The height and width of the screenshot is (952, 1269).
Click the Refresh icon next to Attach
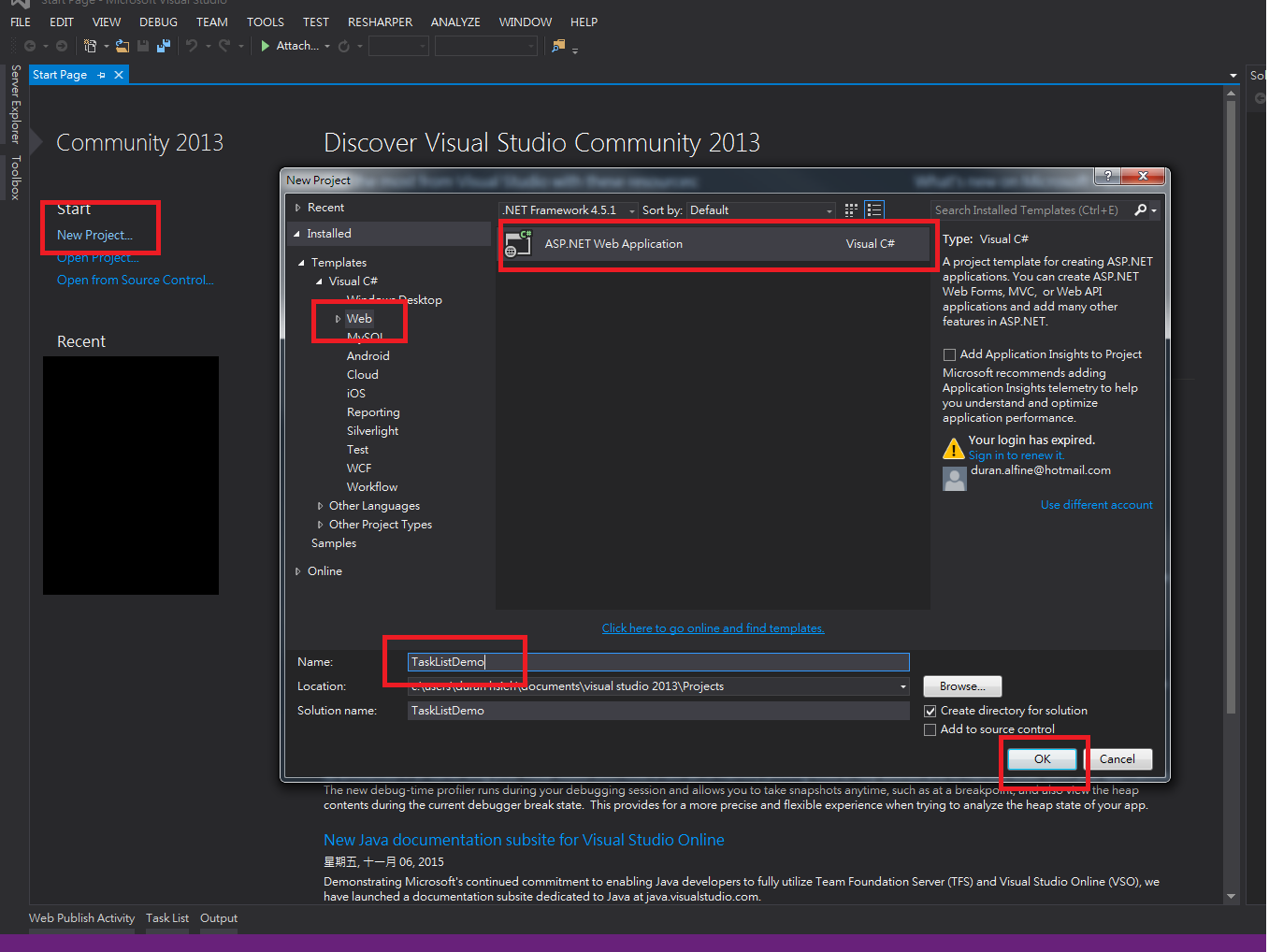tap(344, 46)
